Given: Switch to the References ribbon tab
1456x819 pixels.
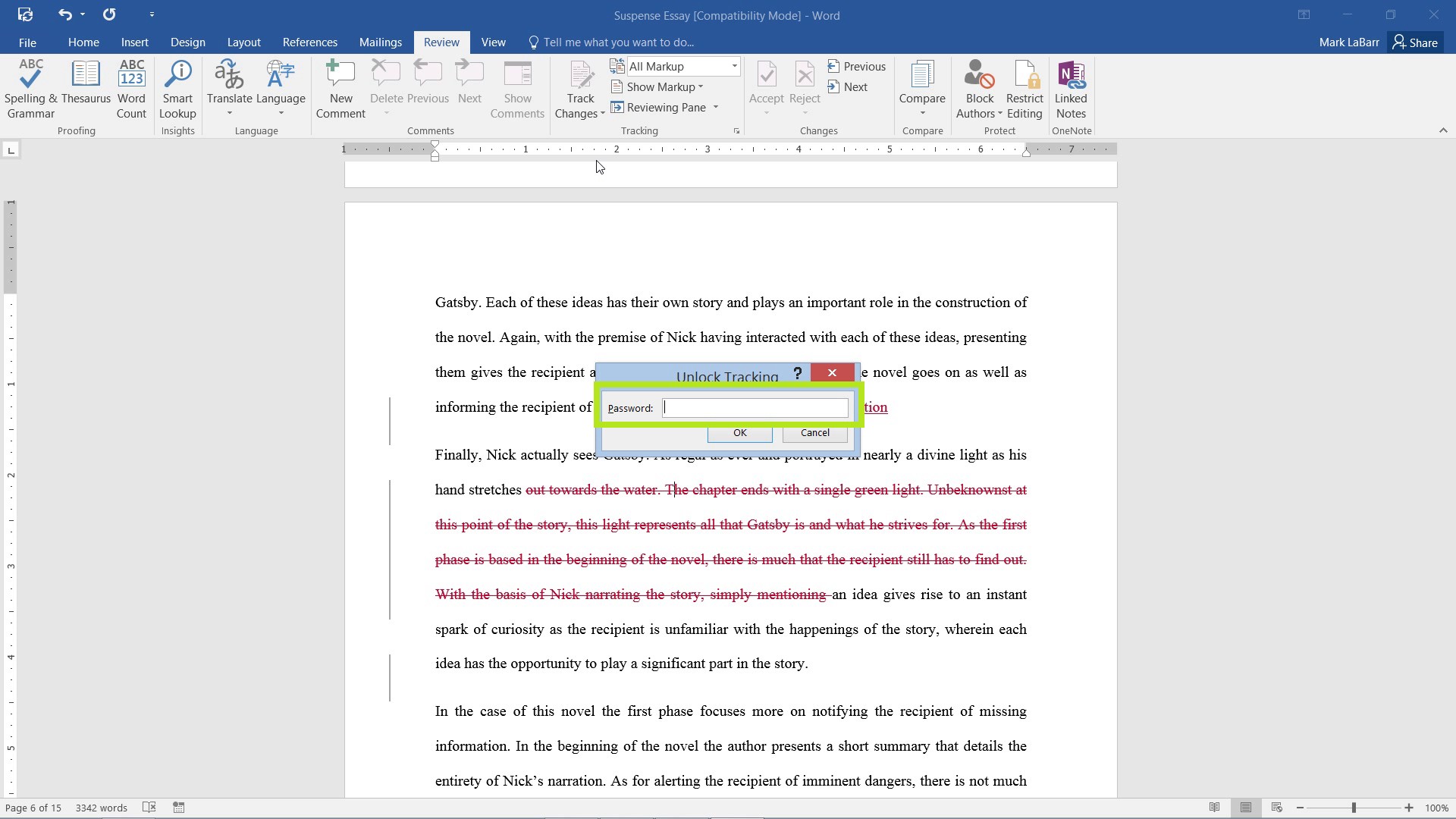Looking at the screenshot, I should coord(309,42).
